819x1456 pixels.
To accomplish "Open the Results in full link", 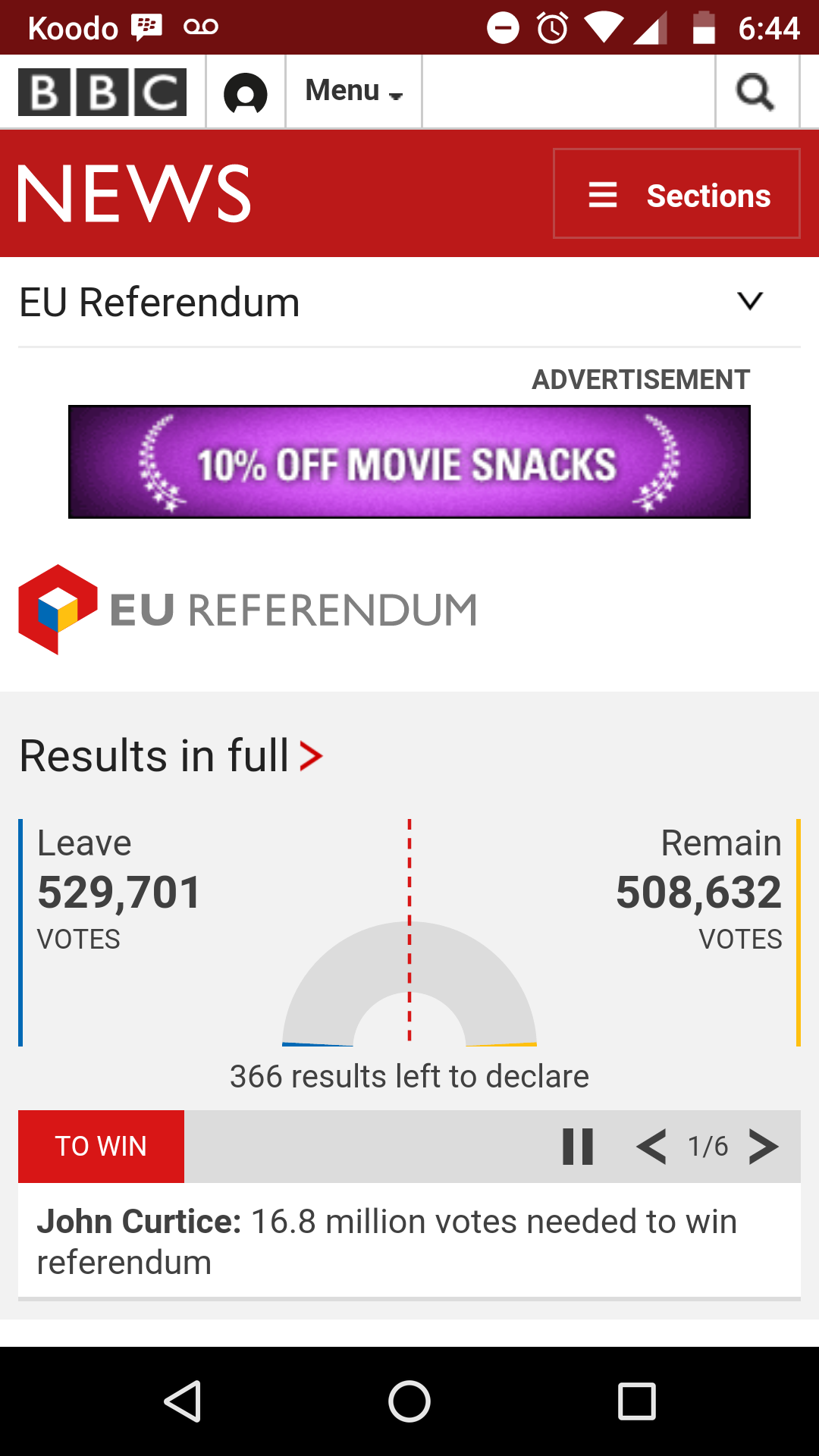I will click(171, 756).
